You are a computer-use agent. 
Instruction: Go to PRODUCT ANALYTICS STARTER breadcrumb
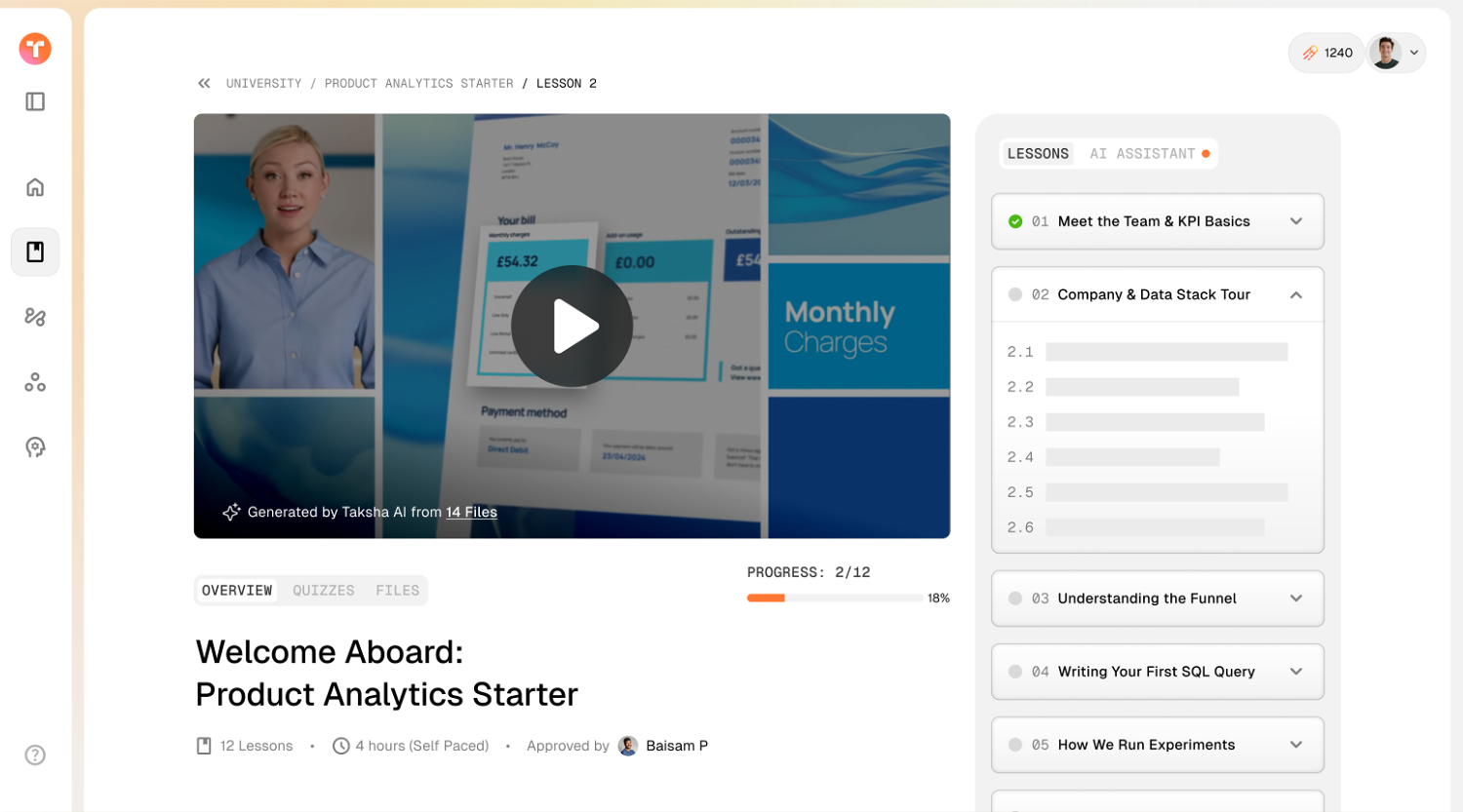click(x=418, y=84)
